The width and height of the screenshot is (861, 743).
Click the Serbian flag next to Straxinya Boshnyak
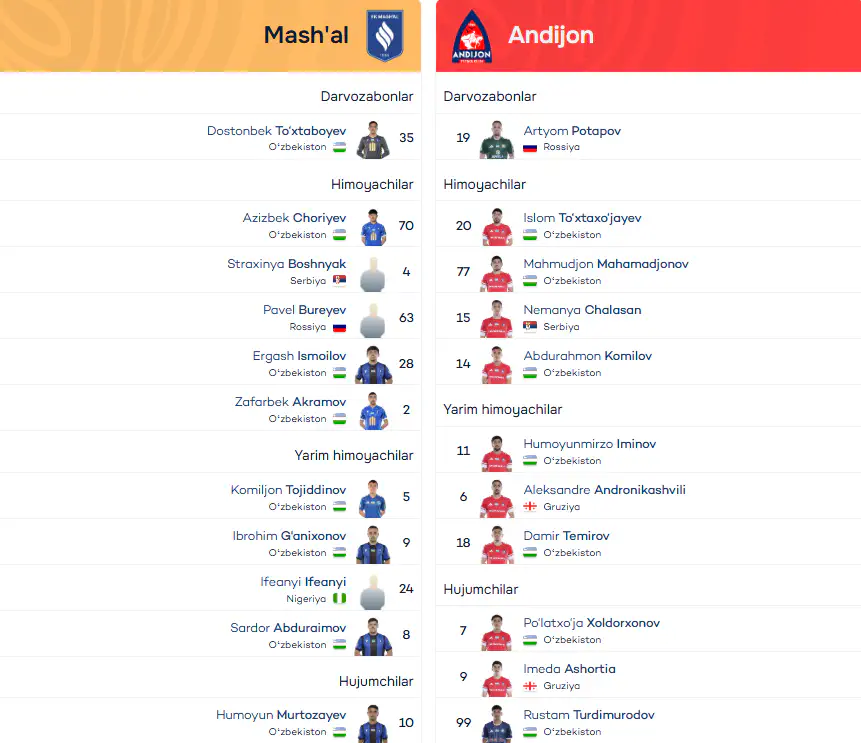(339, 281)
